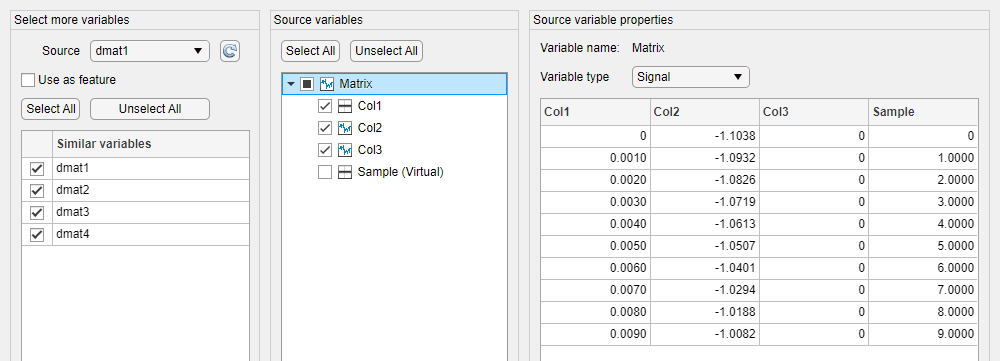1000x361 pixels.
Task: Select the Col2 tree item label
Action: [370, 128]
